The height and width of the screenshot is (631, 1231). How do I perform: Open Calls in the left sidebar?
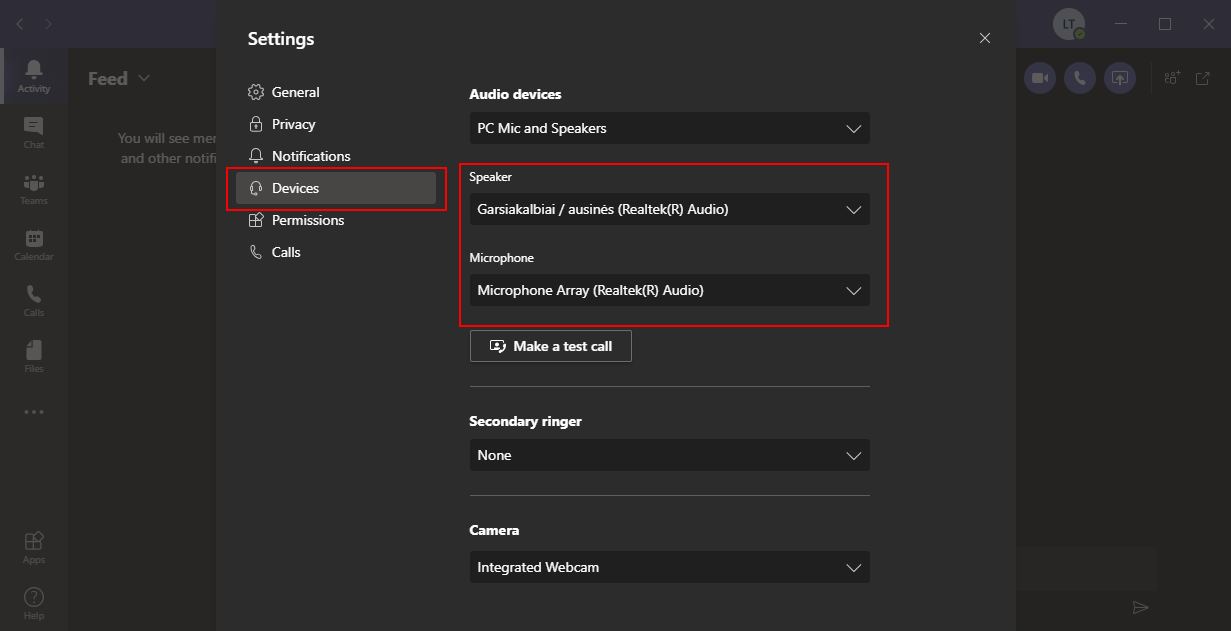point(33,300)
